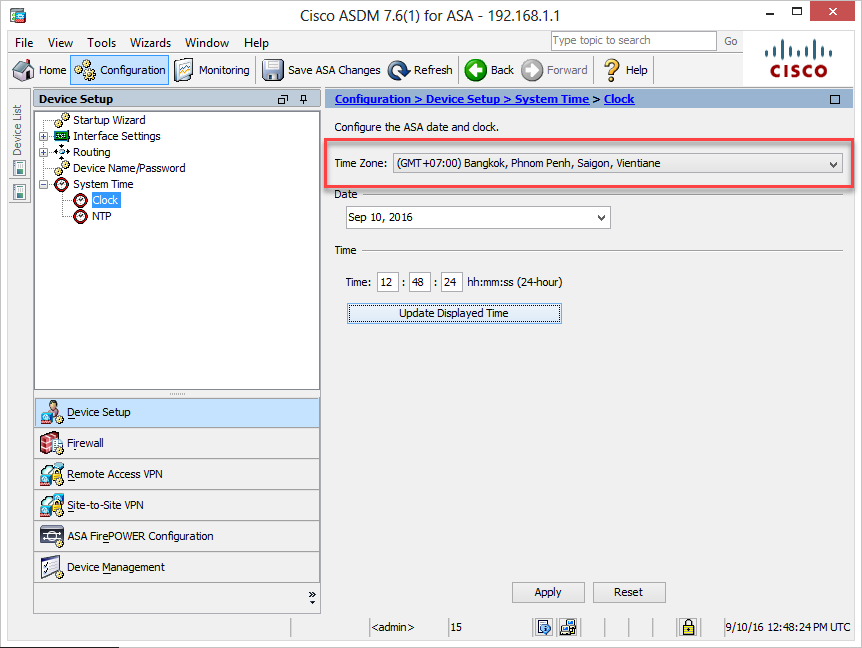The width and height of the screenshot is (862, 648).
Task: Click the Routing arrows icon
Action: 62,152
